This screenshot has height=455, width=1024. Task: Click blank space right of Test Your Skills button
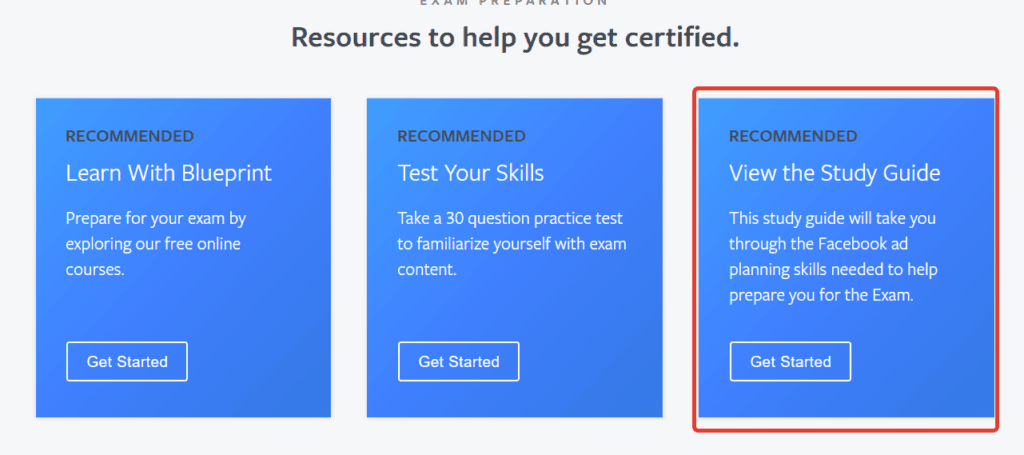tap(590, 362)
